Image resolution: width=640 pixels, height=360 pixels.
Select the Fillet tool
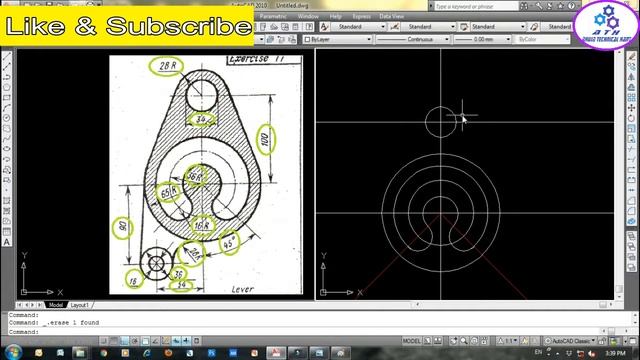631,211
